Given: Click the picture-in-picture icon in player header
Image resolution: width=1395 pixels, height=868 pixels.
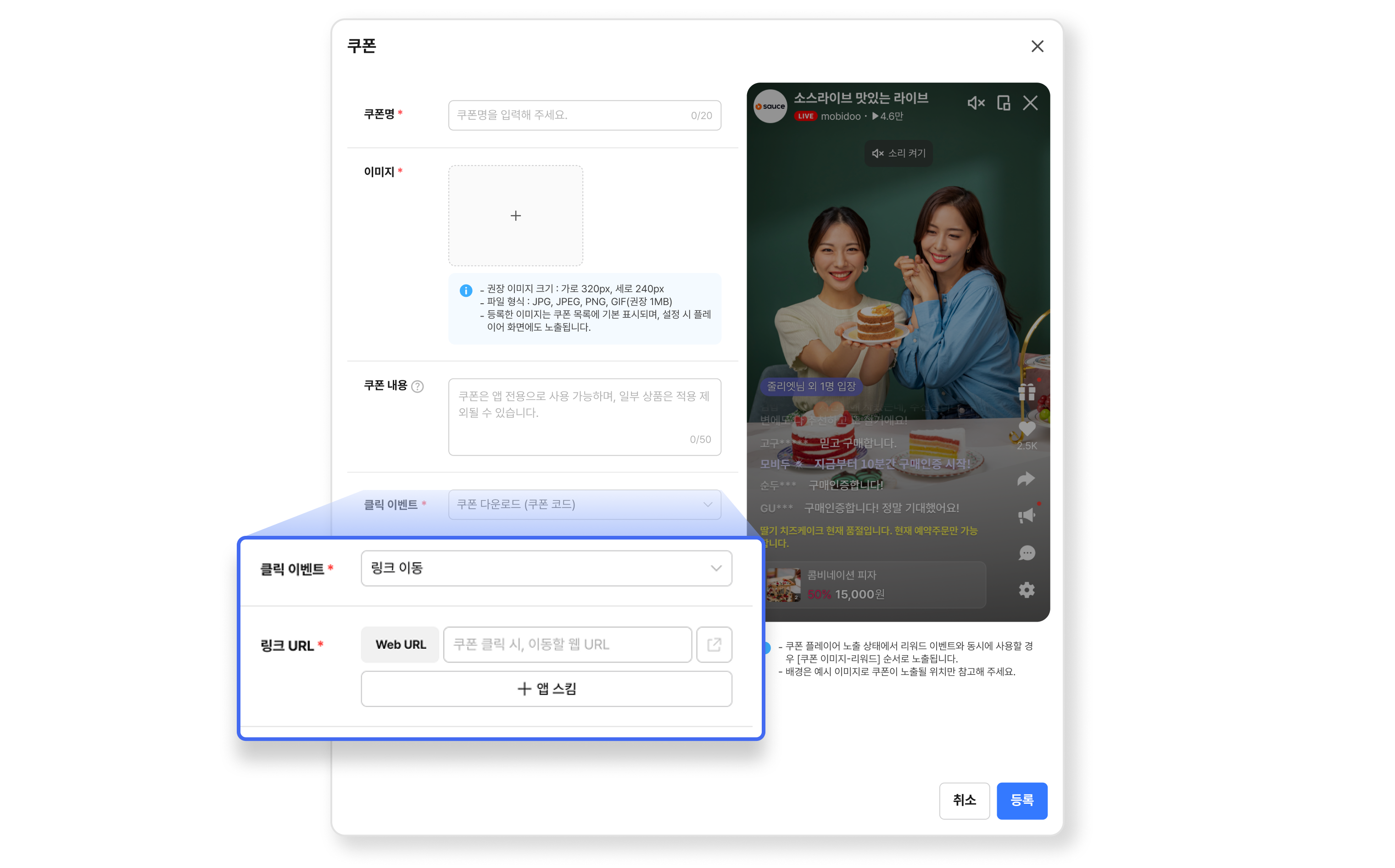Looking at the screenshot, I should [1004, 103].
